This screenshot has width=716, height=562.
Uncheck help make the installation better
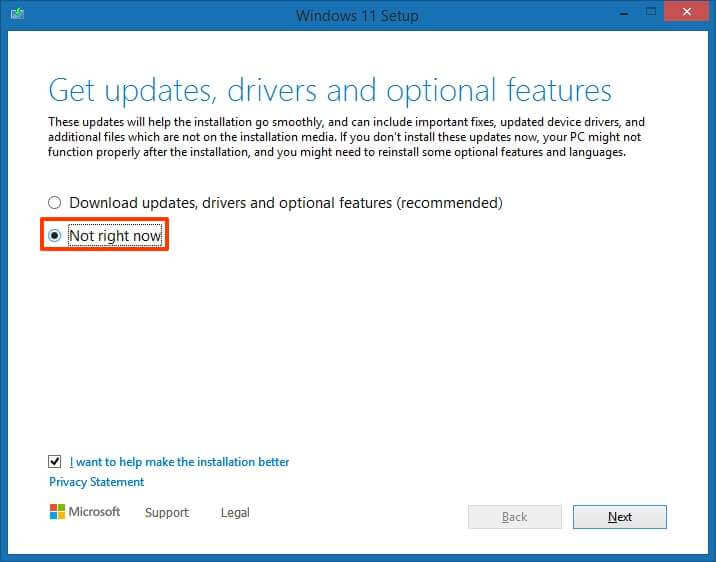point(55,462)
